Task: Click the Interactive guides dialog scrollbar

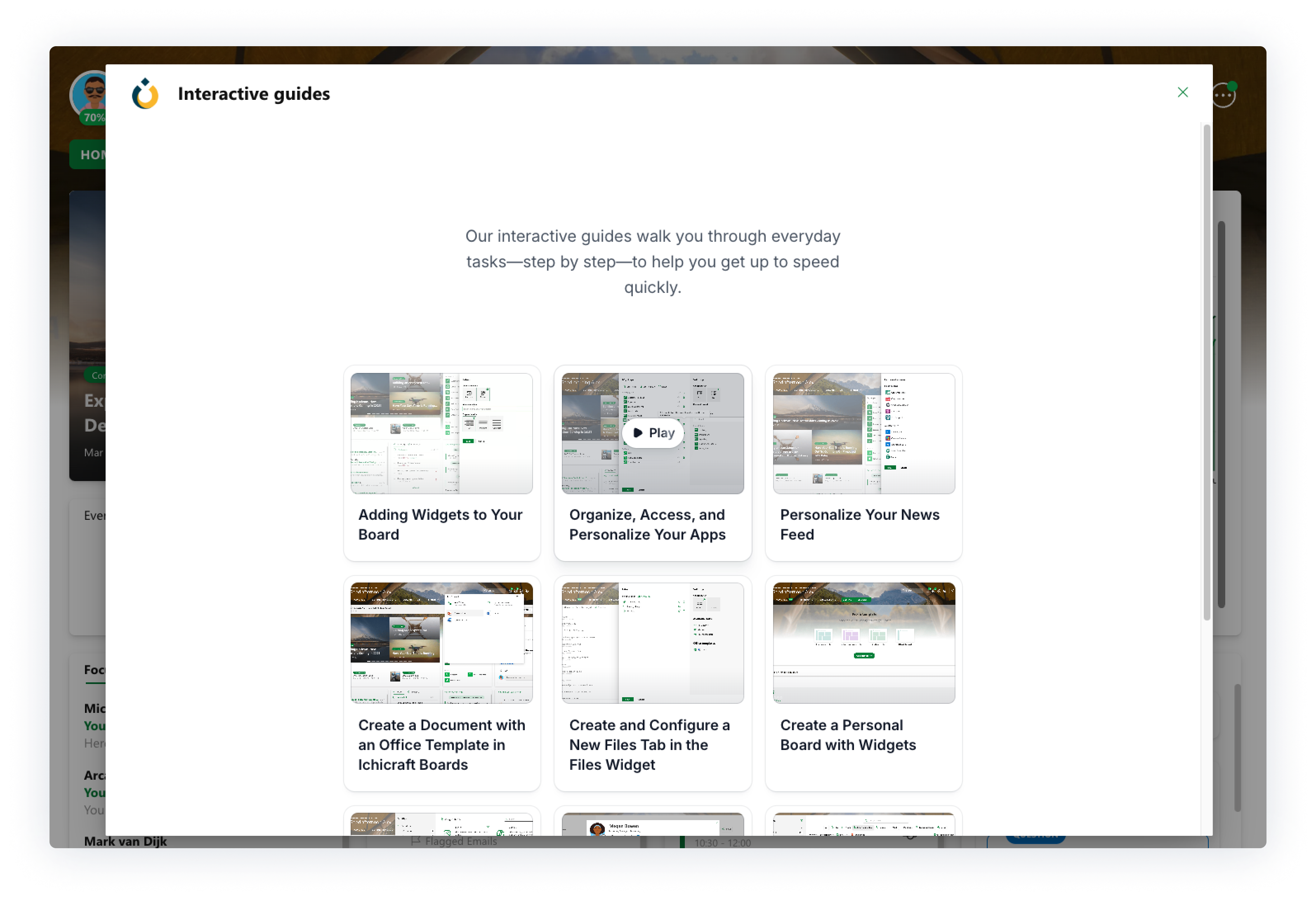Action: (1206, 372)
